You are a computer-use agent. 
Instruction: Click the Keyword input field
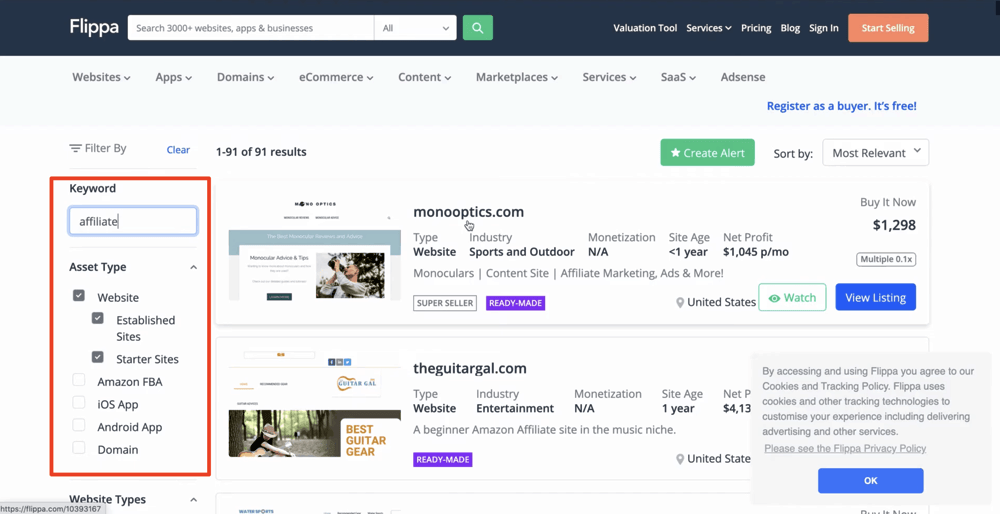133,221
